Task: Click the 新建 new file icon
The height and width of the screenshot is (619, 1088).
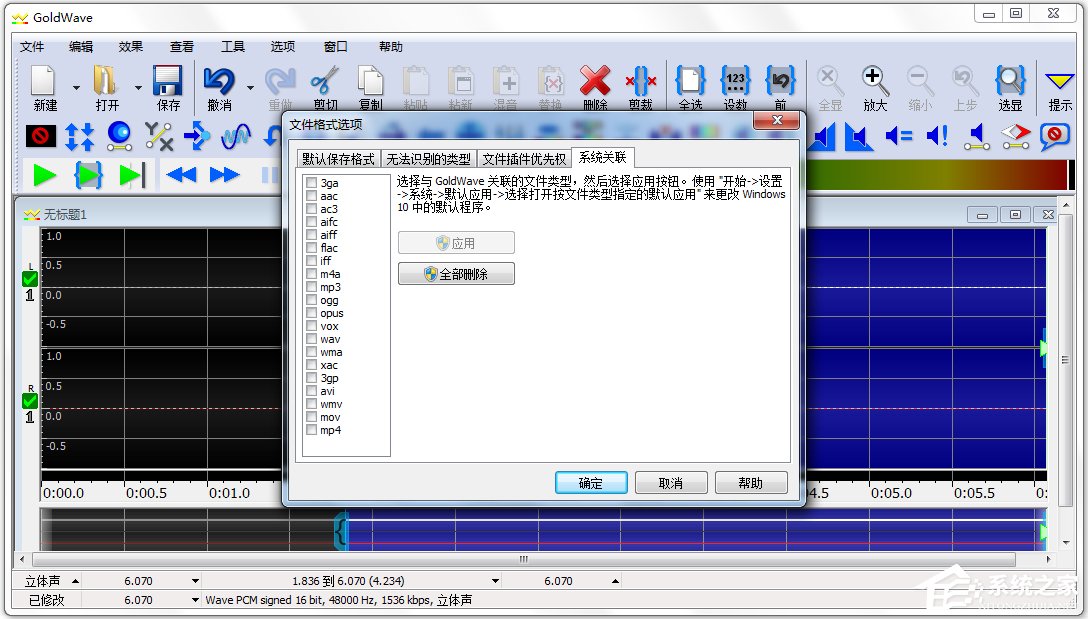Action: pyautogui.click(x=44, y=82)
